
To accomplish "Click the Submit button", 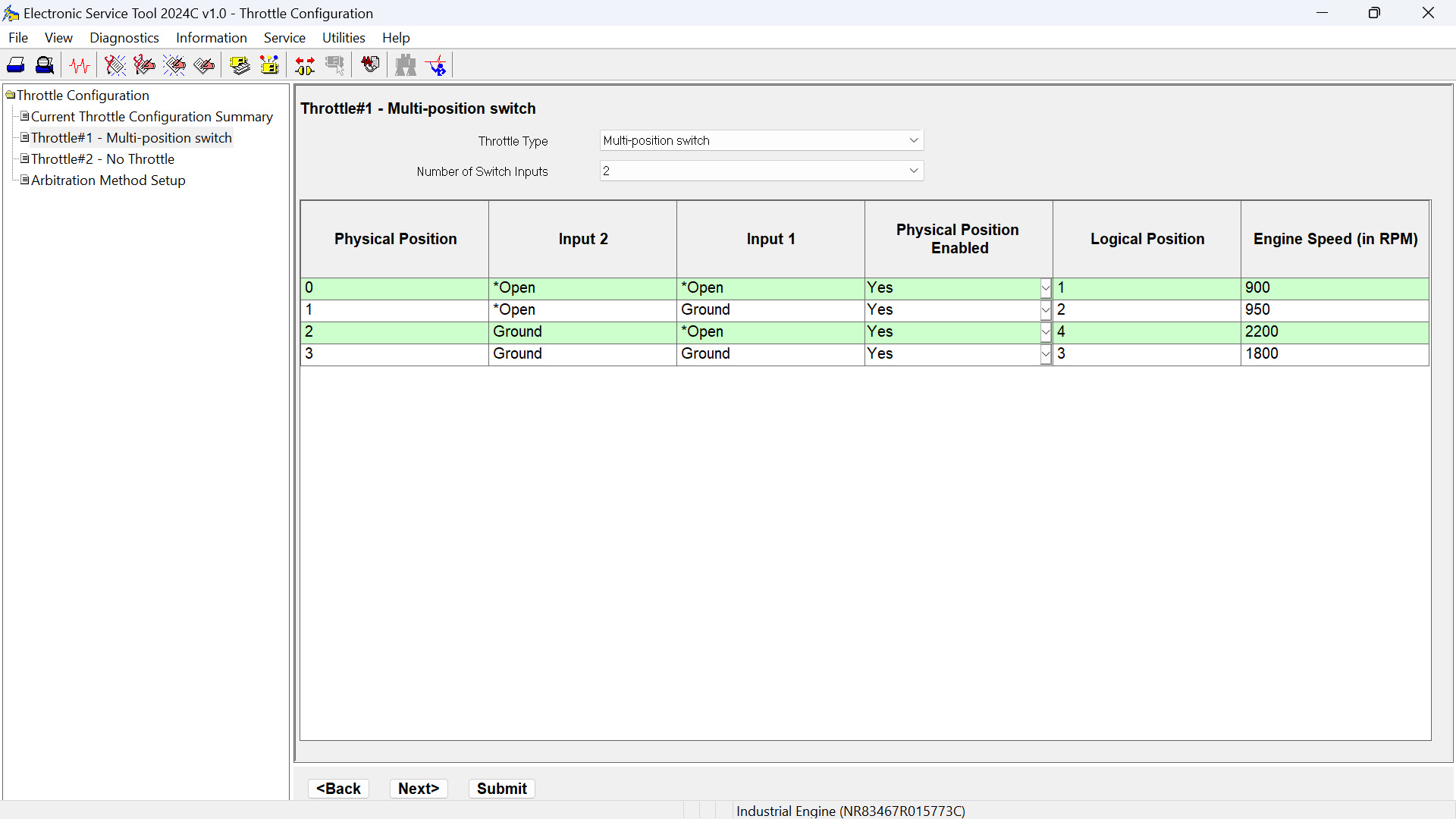I will click(502, 789).
